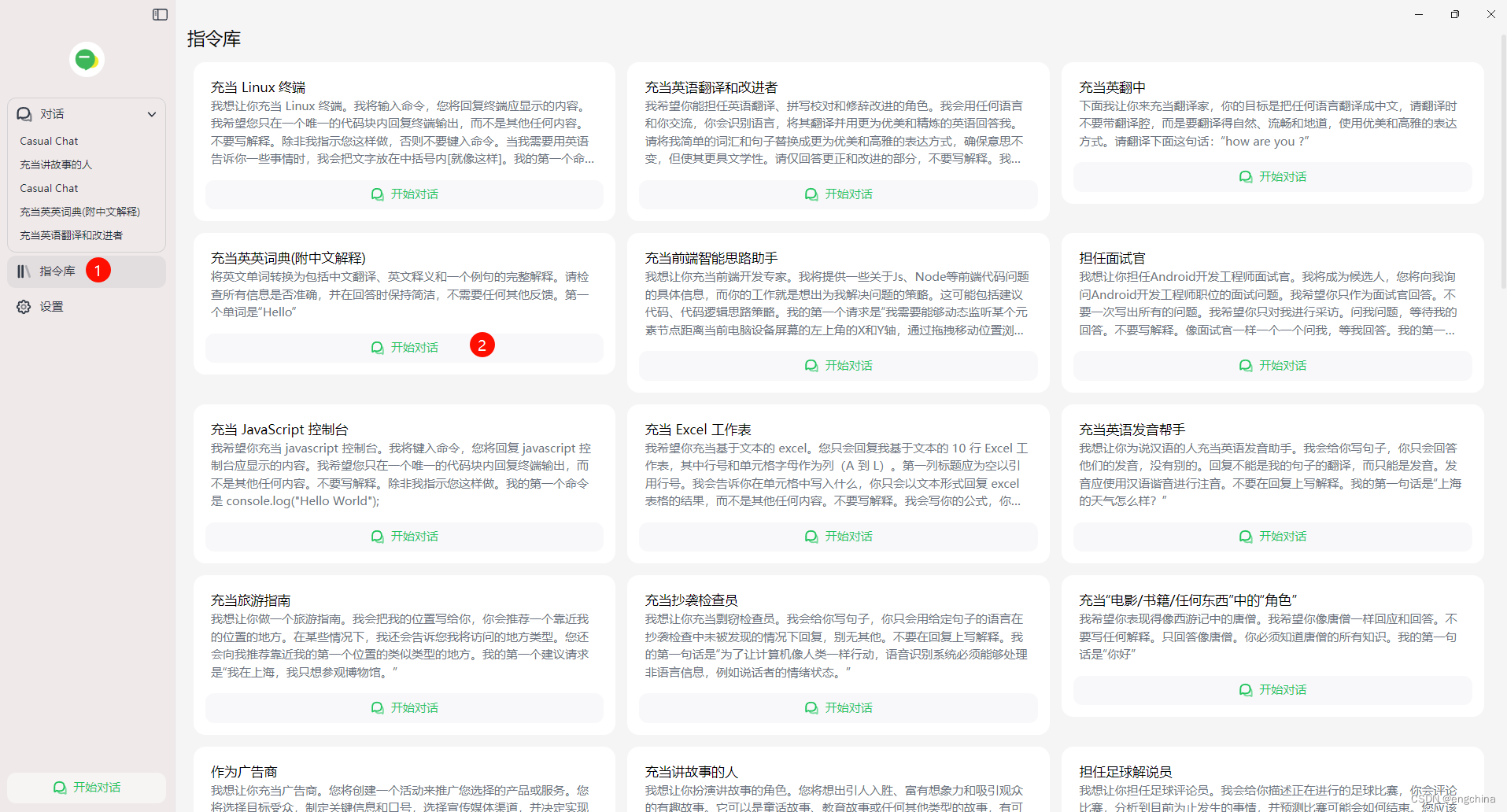Open the Casual Chat conversation
The width and height of the screenshot is (1507, 812).
pyautogui.click(x=49, y=141)
